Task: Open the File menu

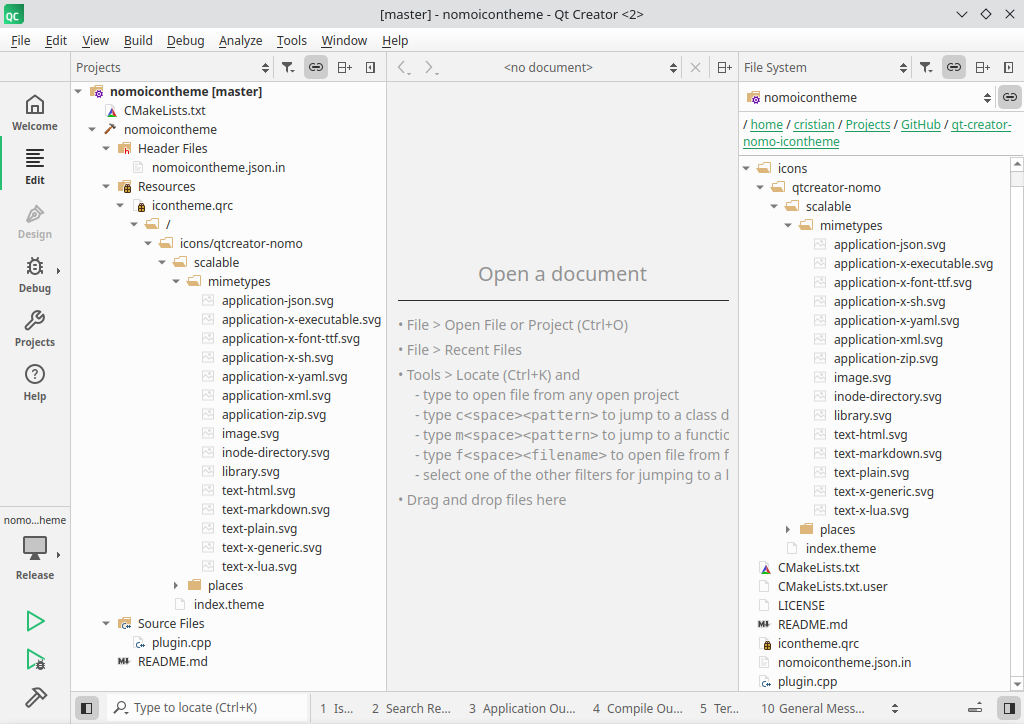Action: pos(21,40)
